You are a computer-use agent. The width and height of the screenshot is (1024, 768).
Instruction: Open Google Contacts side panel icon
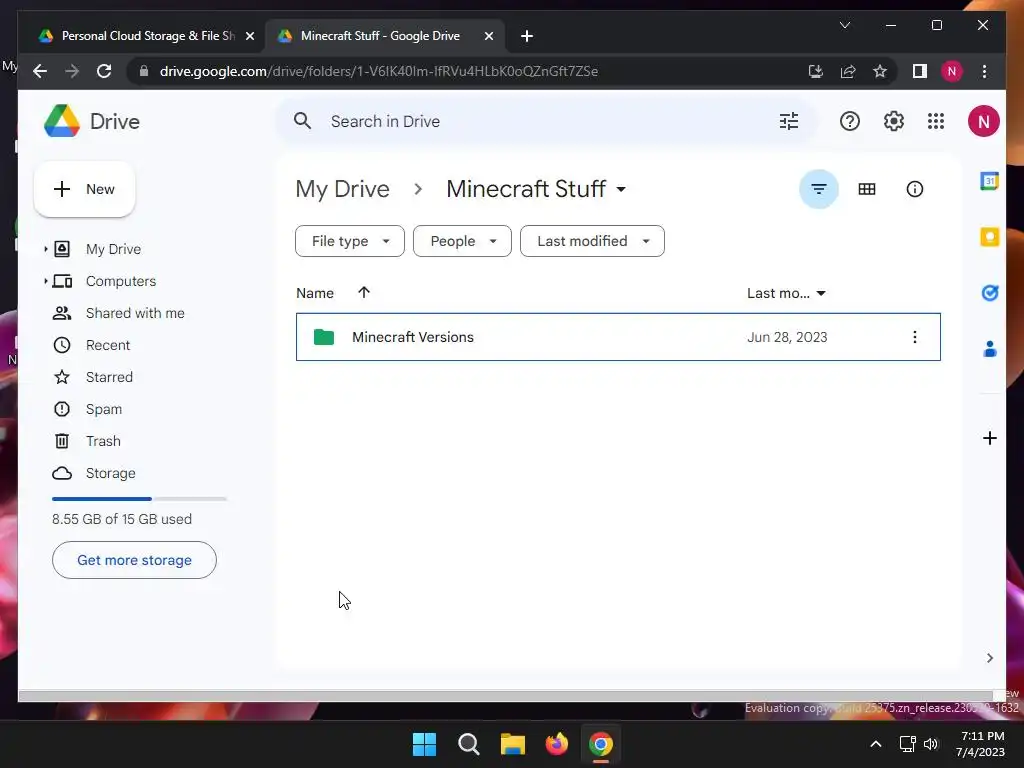point(989,349)
